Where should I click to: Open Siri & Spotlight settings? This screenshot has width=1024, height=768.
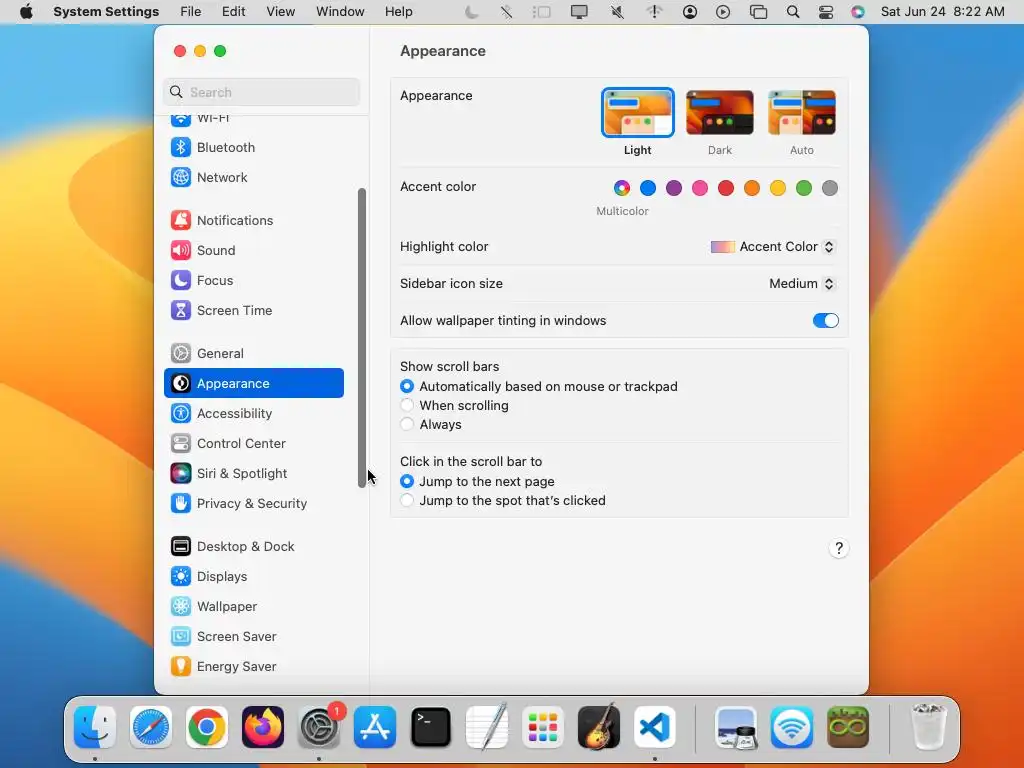tap(253, 474)
